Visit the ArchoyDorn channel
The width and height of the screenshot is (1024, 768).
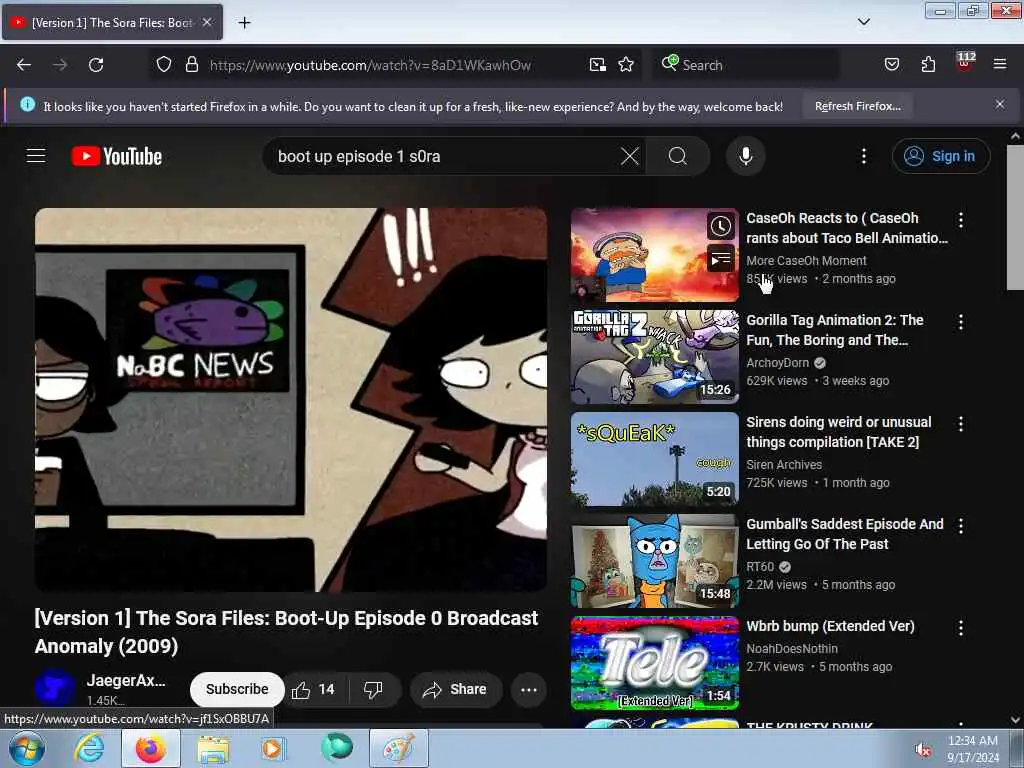click(x=777, y=362)
